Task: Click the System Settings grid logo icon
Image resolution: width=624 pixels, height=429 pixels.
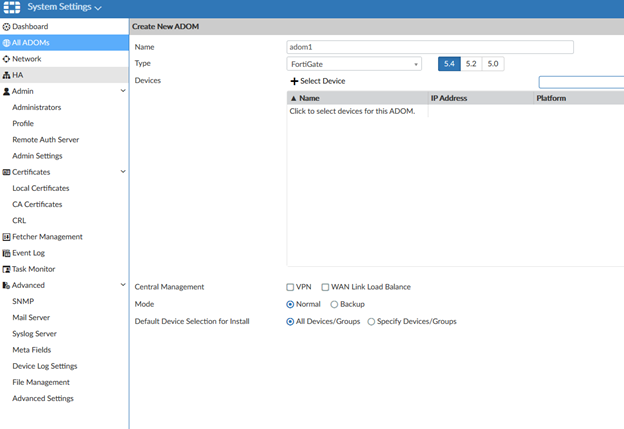Action: [14, 8]
